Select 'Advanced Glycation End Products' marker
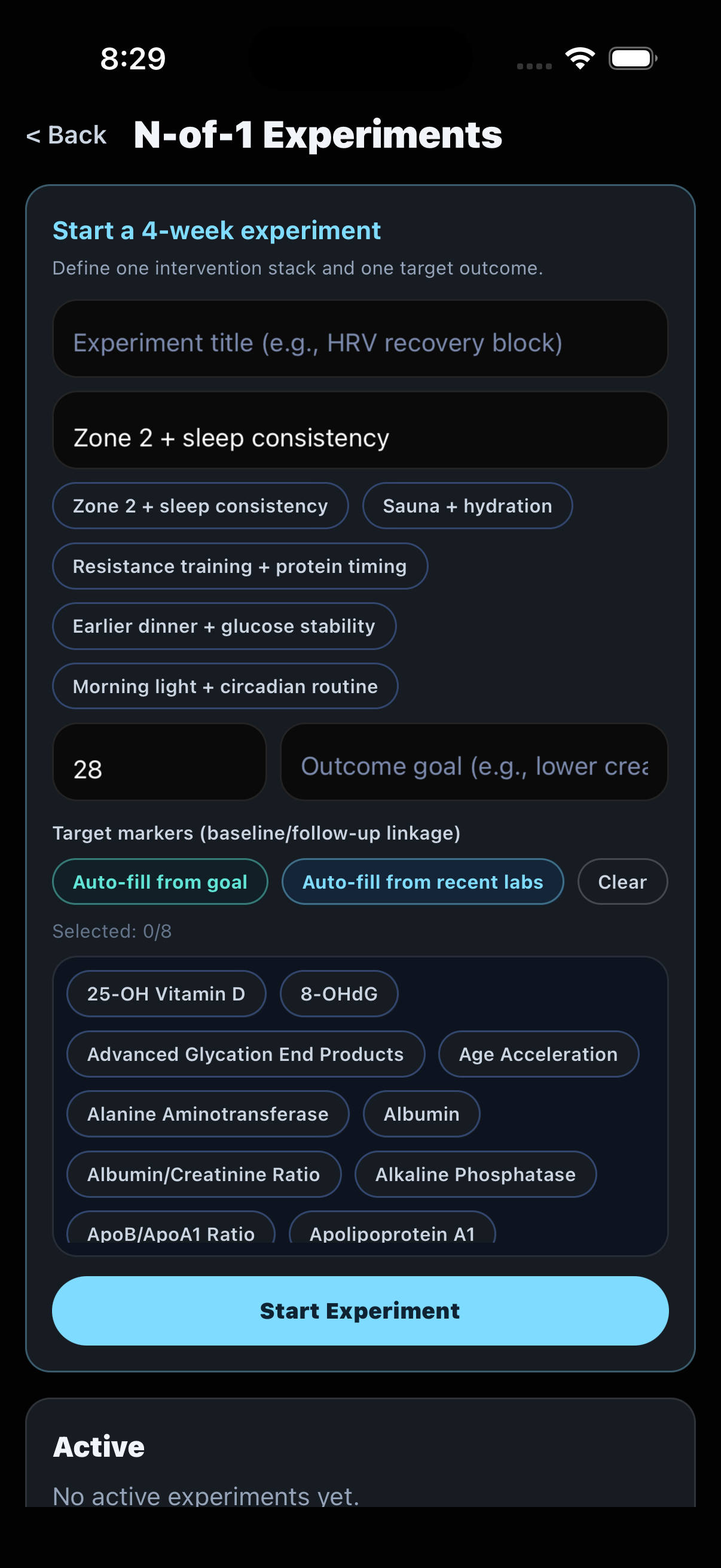This screenshot has height=1568, width=721. [x=245, y=1054]
